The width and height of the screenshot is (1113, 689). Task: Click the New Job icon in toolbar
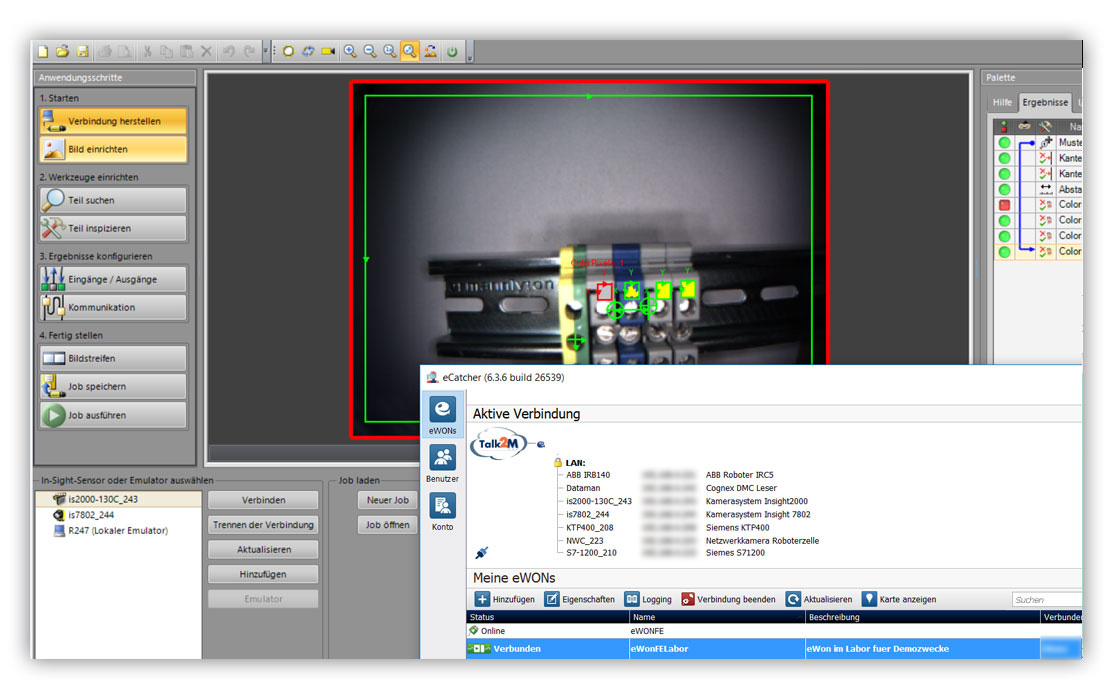[x=43, y=51]
